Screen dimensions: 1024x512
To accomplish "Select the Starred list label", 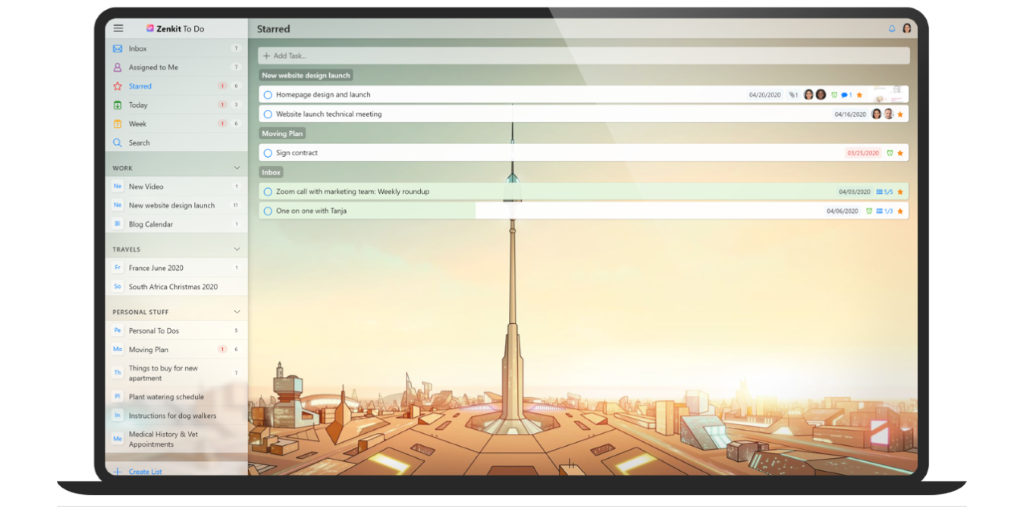I will tap(140, 86).
